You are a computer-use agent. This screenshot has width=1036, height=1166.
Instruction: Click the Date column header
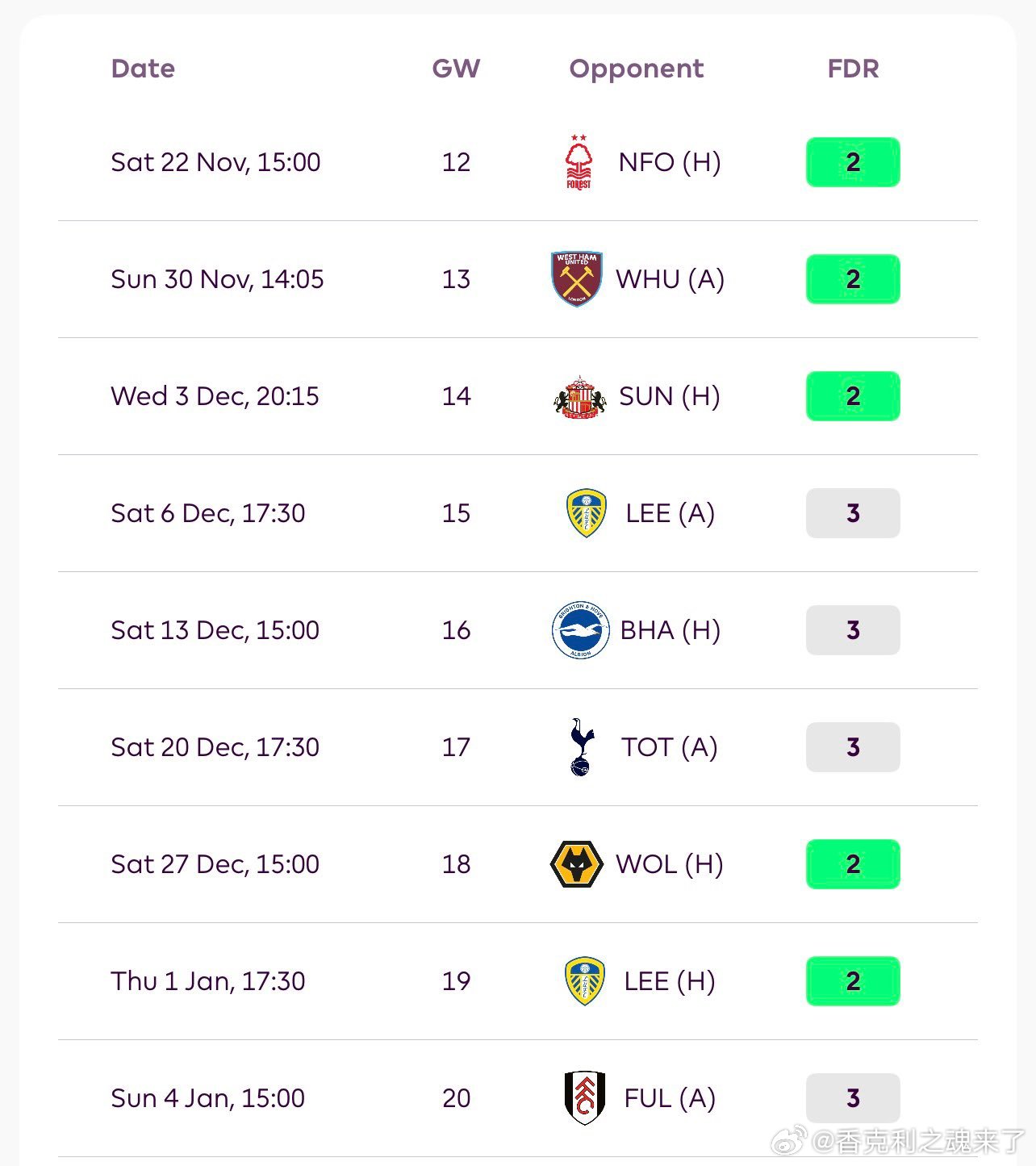pos(143,69)
